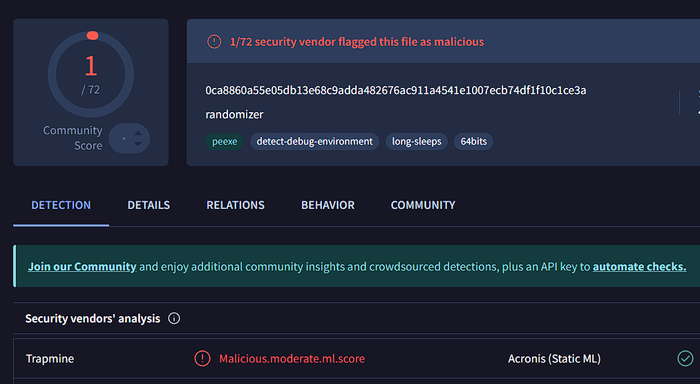Click the Malicious.moderate.ml.score detection label
Image resolution: width=700 pixels, height=384 pixels.
pyautogui.click(x=292, y=359)
